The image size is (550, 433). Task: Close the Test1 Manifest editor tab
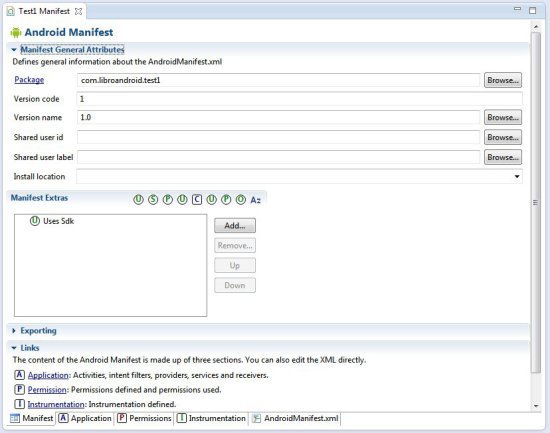pyautogui.click(x=79, y=12)
